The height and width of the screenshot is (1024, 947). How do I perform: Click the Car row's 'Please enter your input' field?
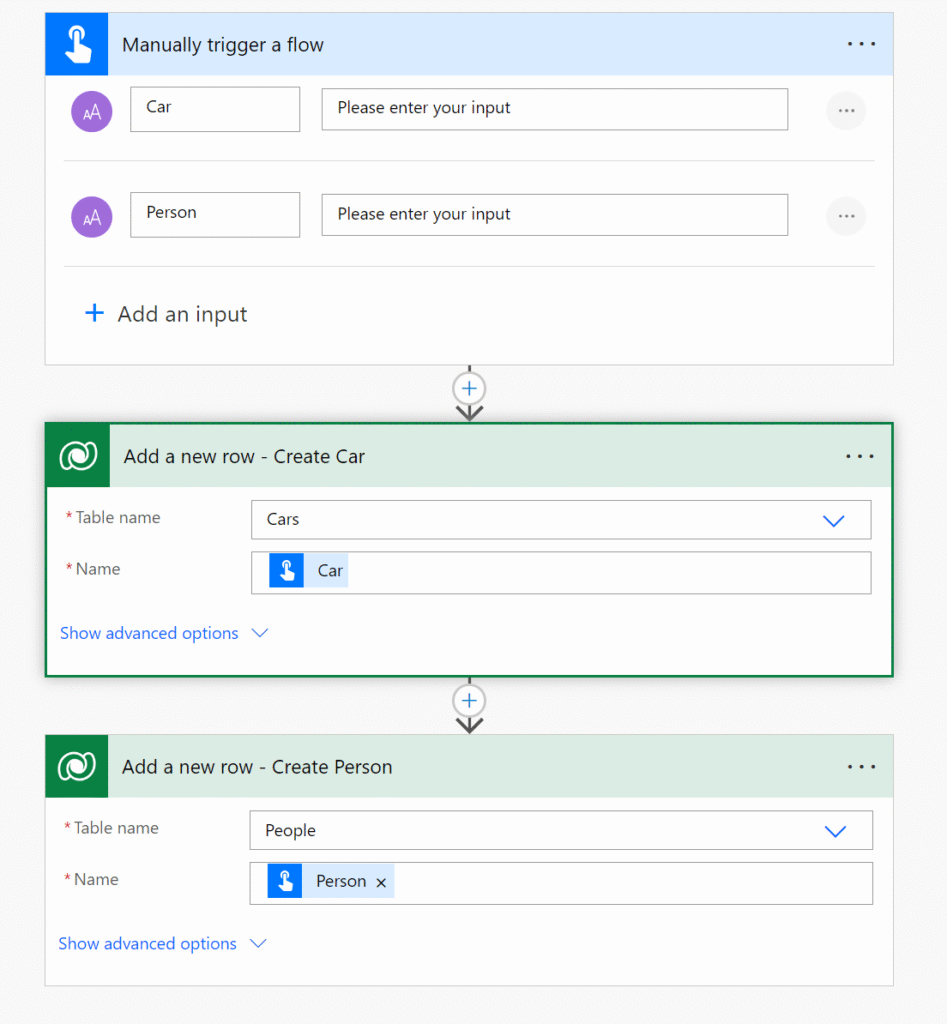(x=554, y=109)
